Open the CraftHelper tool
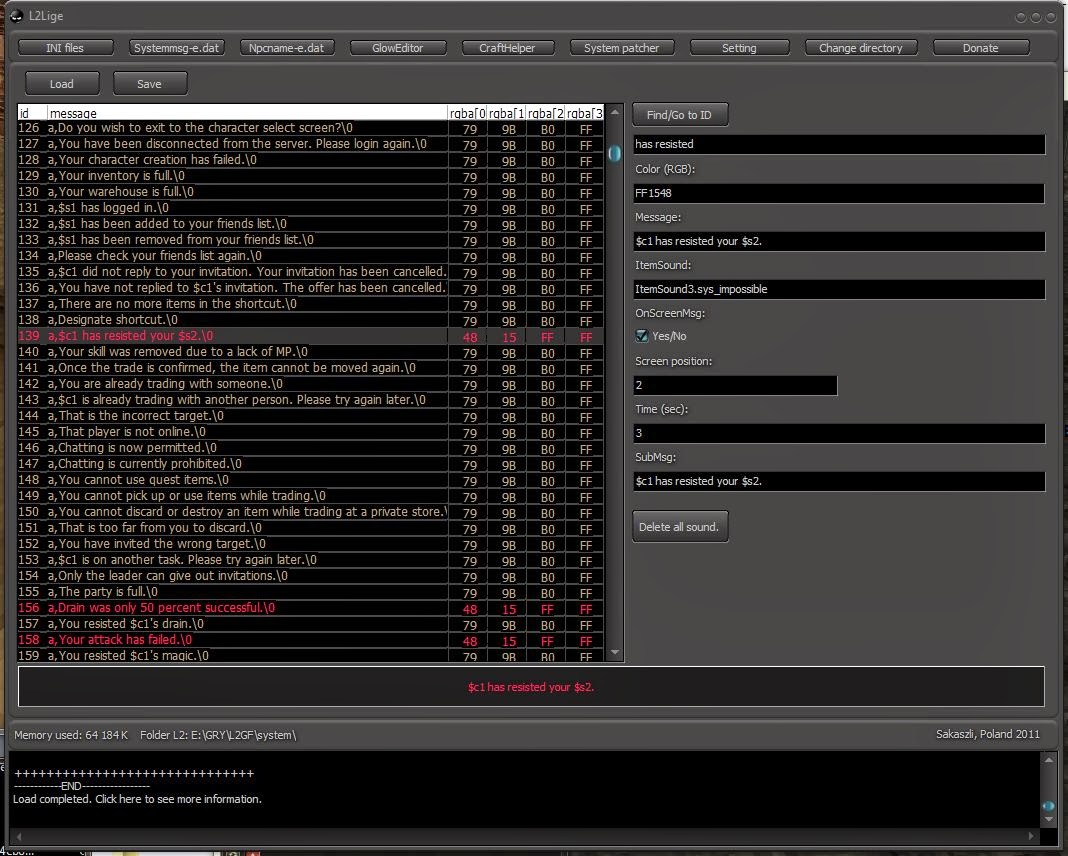 pos(507,48)
